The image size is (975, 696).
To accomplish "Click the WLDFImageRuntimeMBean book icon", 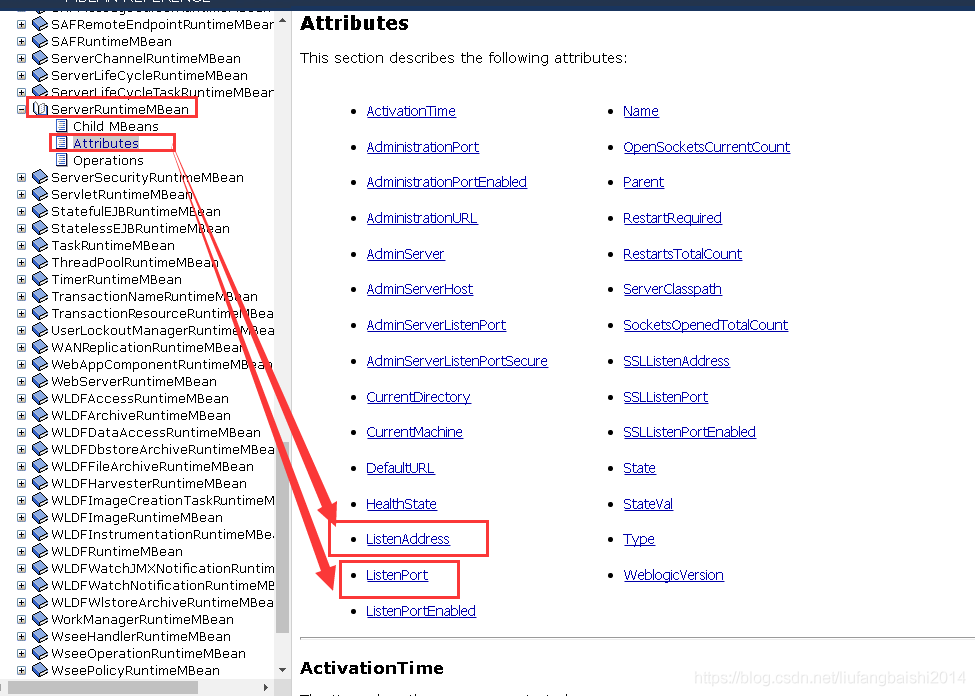I will [40, 517].
